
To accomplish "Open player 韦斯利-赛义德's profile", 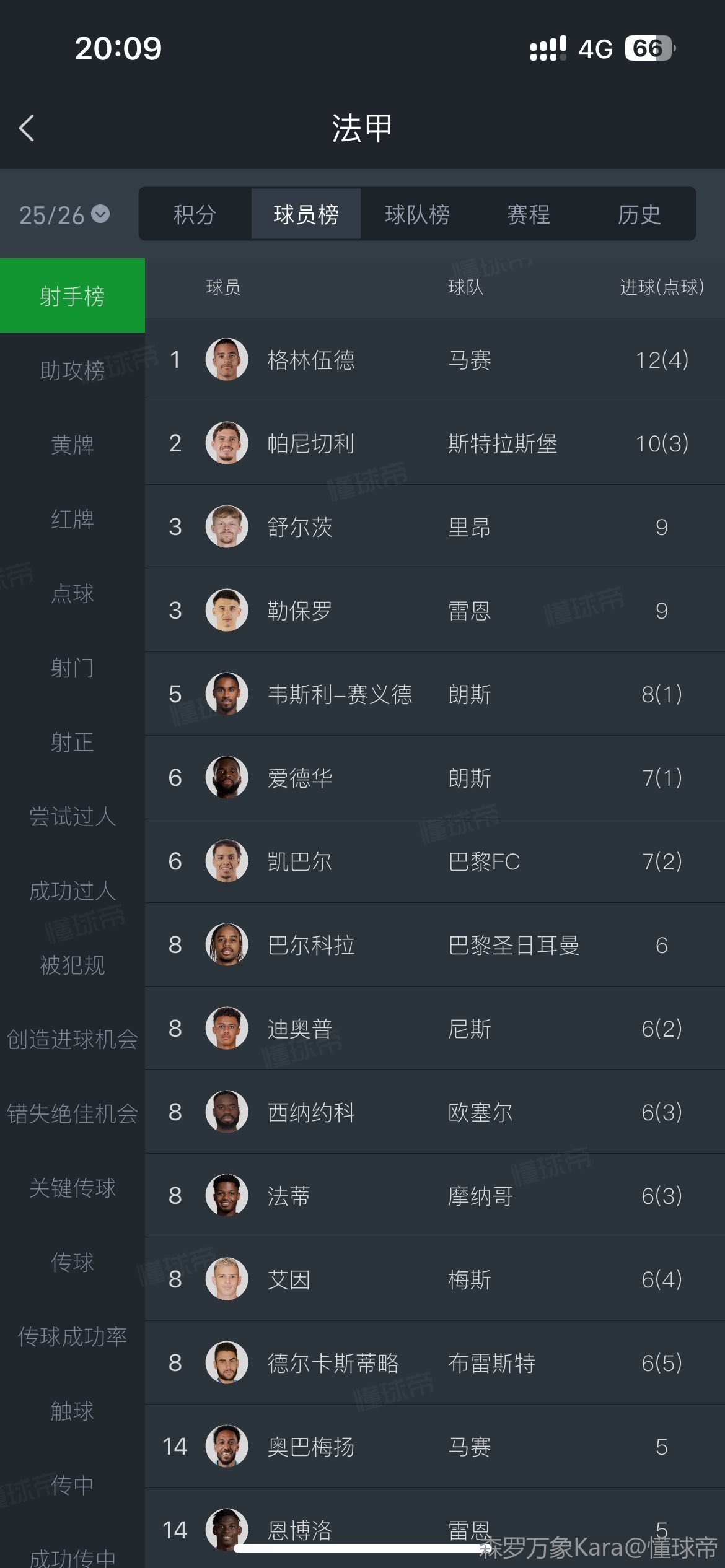I will coord(340,694).
